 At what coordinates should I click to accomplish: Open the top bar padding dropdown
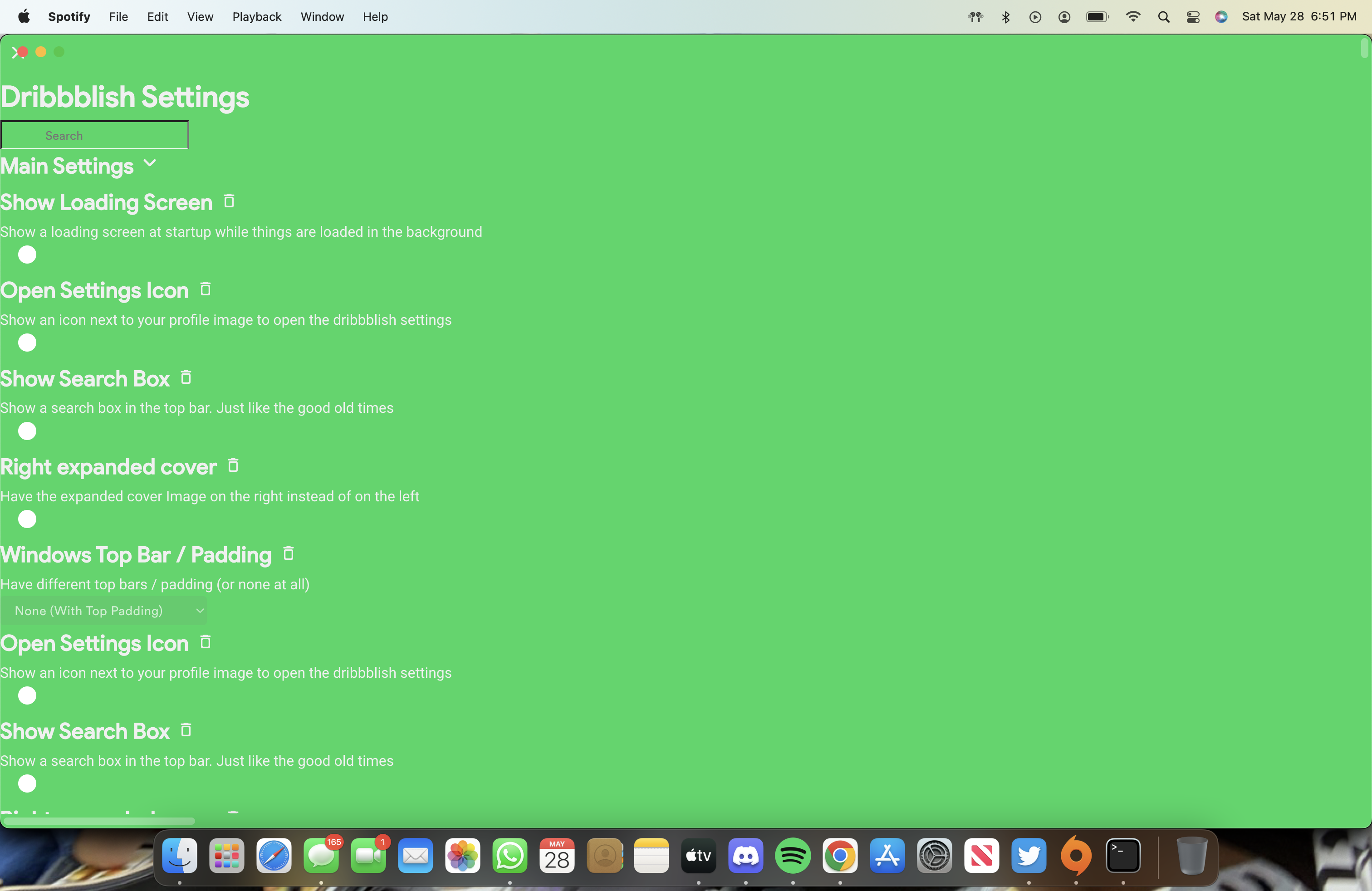click(x=104, y=610)
